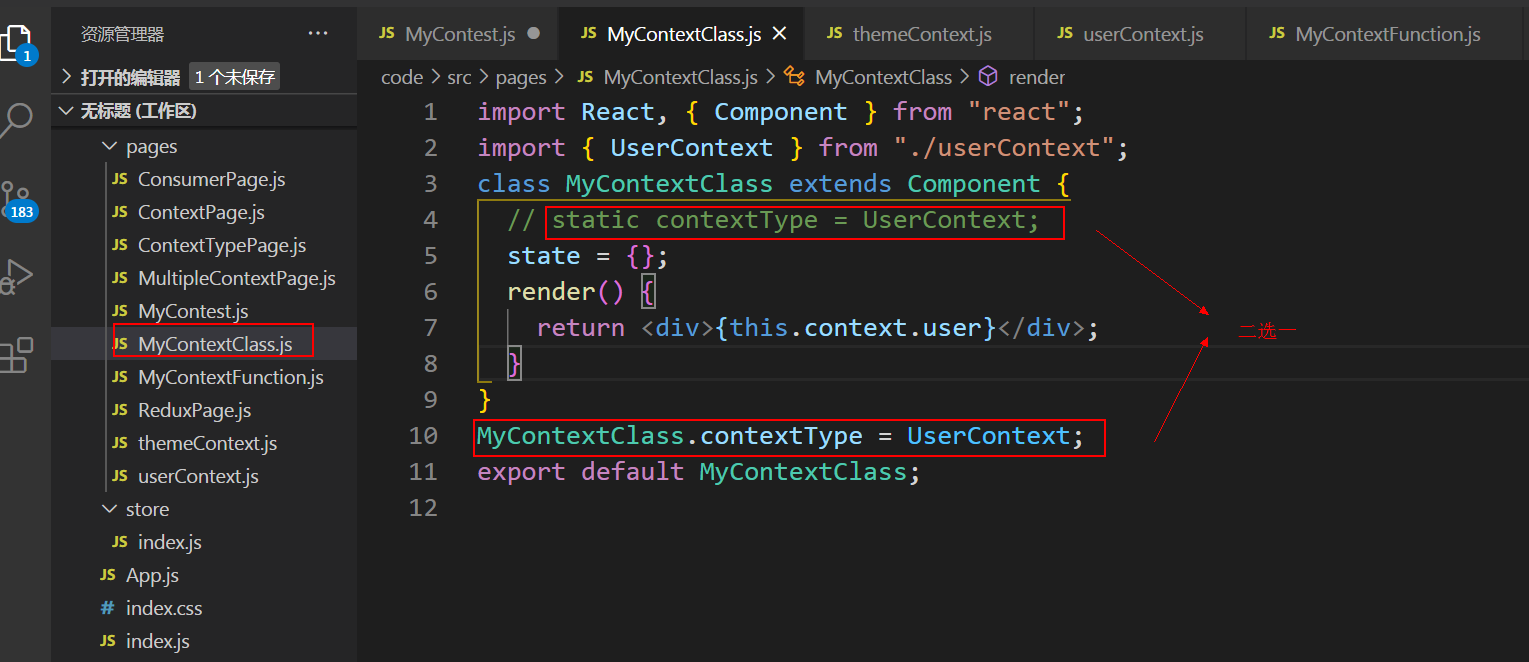Open ReduxPage.js in file tree
Image resolution: width=1529 pixels, height=662 pixels.
pyautogui.click(x=194, y=411)
